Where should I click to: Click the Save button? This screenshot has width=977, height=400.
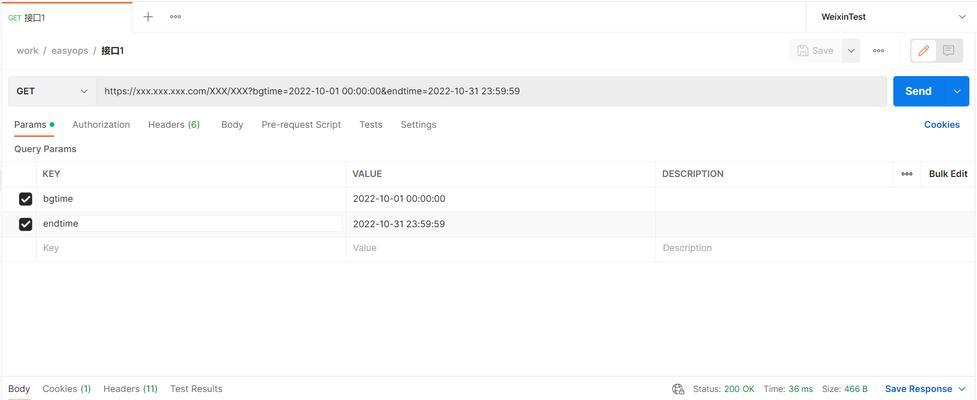tap(816, 50)
